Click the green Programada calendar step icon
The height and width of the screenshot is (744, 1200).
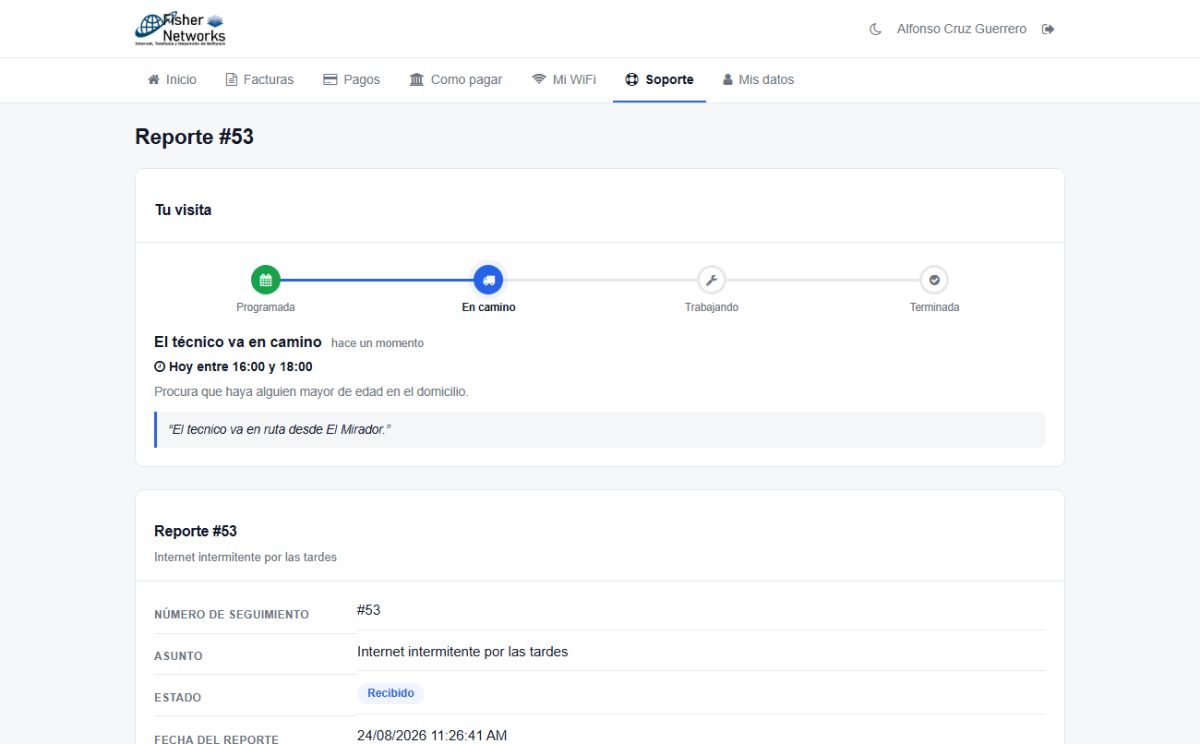266,280
